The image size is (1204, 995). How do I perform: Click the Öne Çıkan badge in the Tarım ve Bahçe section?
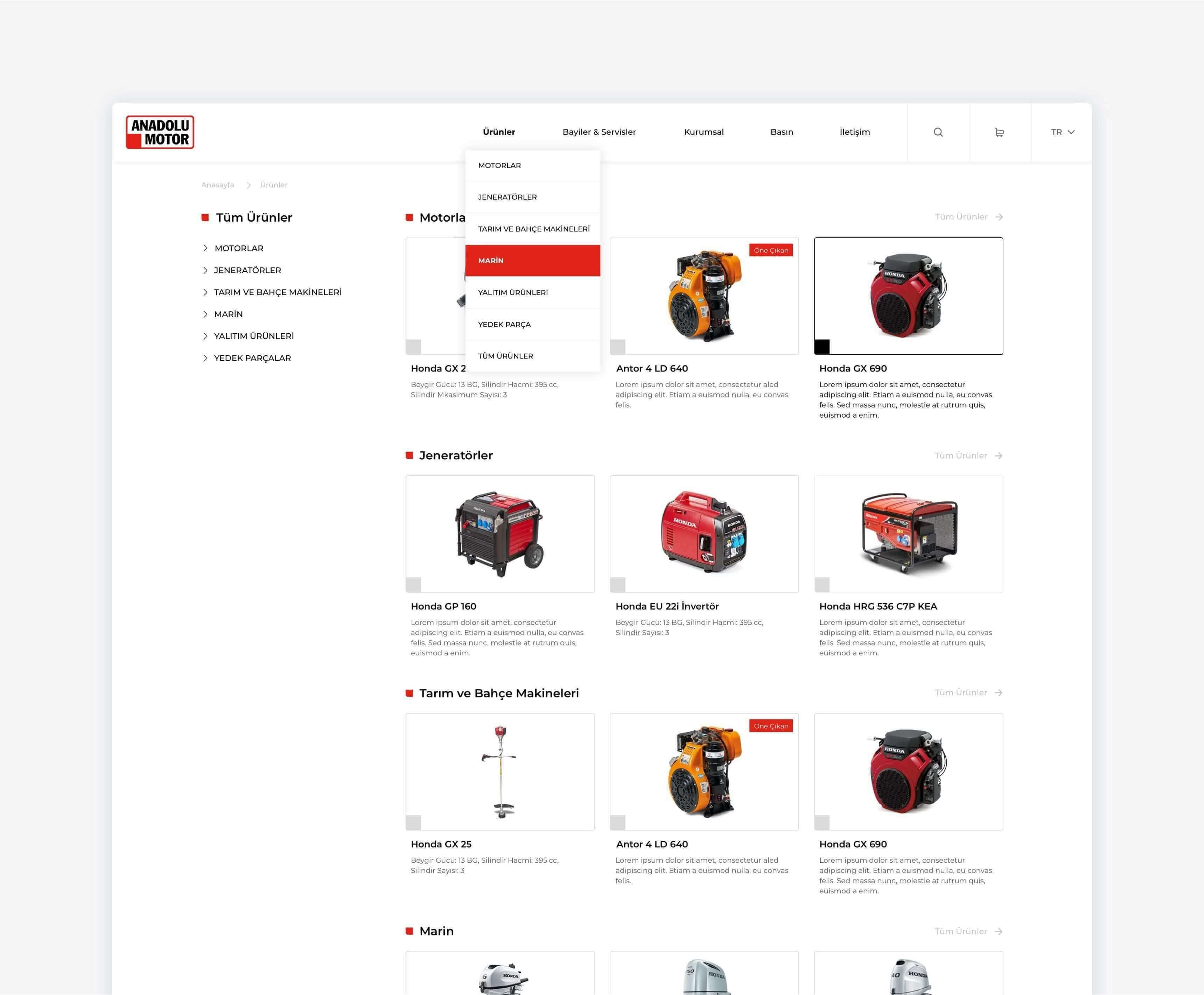771,726
